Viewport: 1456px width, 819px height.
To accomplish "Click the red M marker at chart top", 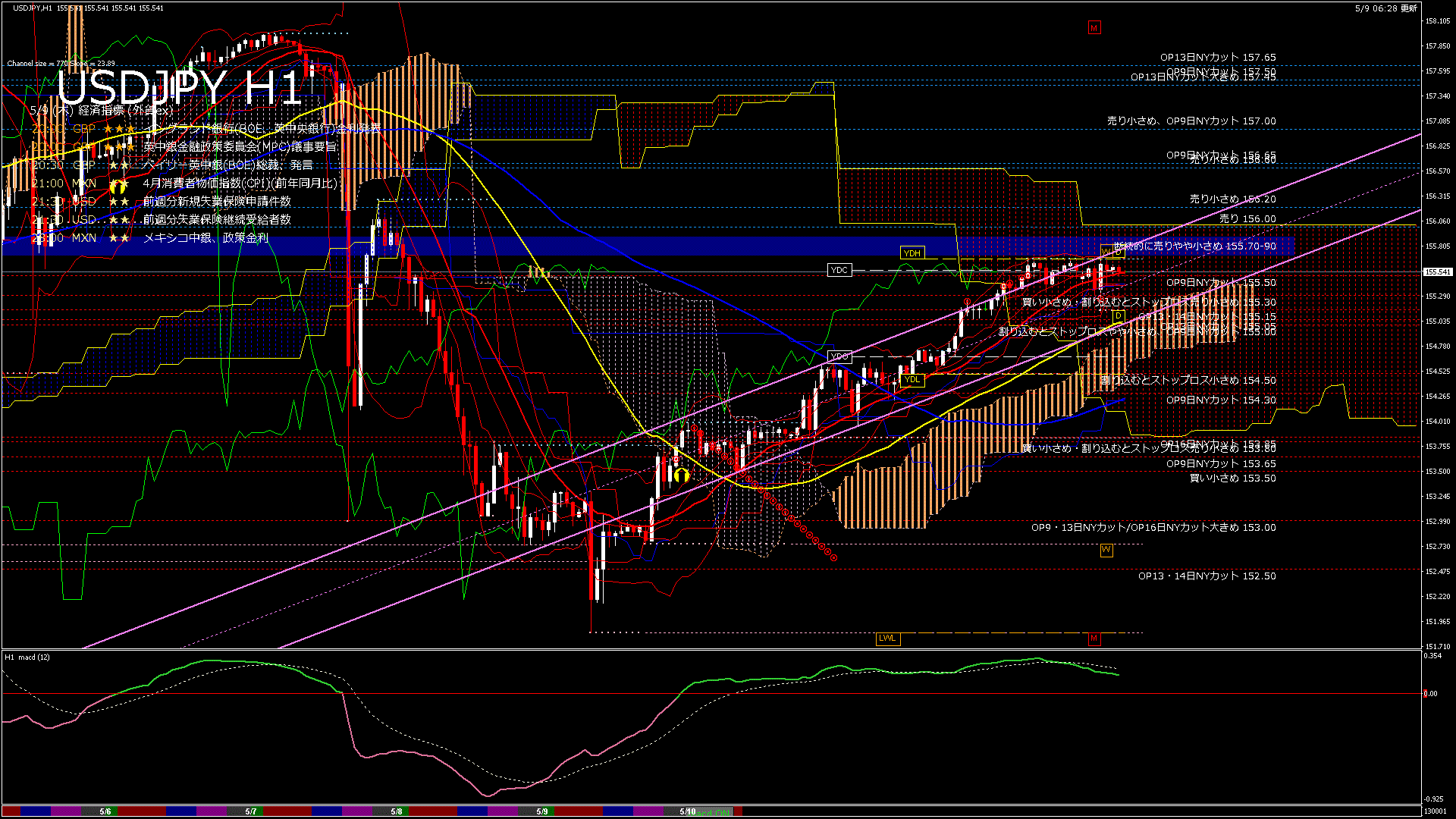I will click(1094, 28).
